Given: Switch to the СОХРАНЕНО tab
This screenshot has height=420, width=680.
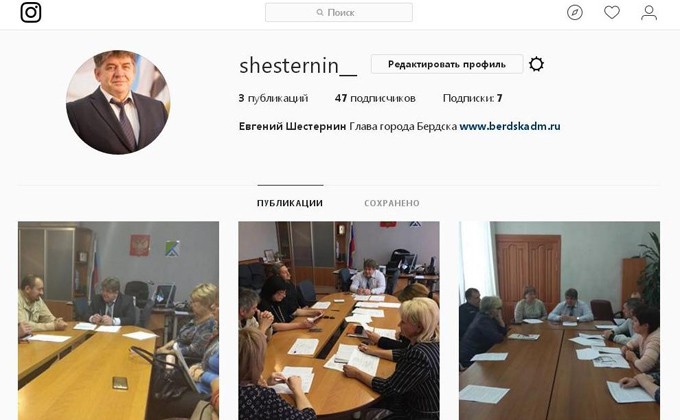Looking at the screenshot, I should [392, 203].
